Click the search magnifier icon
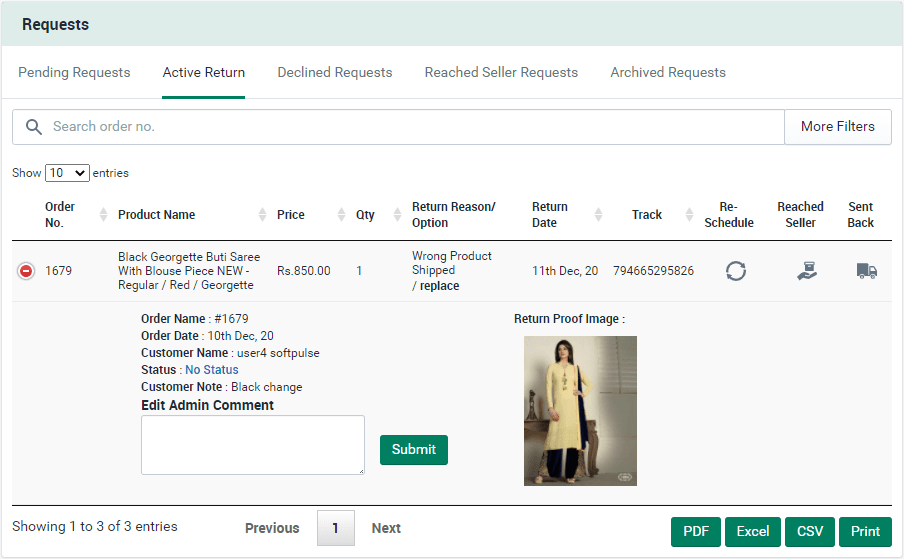The width and height of the screenshot is (904, 559). [x=34, y=127]
